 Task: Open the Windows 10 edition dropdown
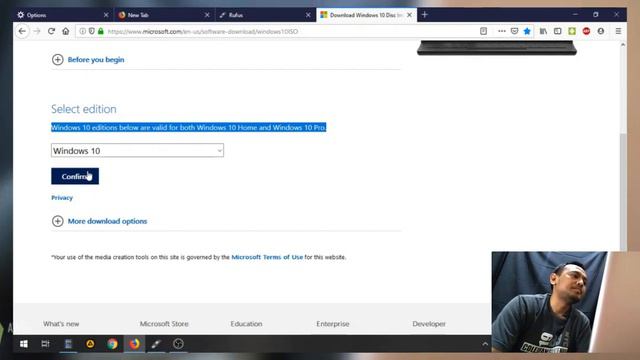coord(137,150)
